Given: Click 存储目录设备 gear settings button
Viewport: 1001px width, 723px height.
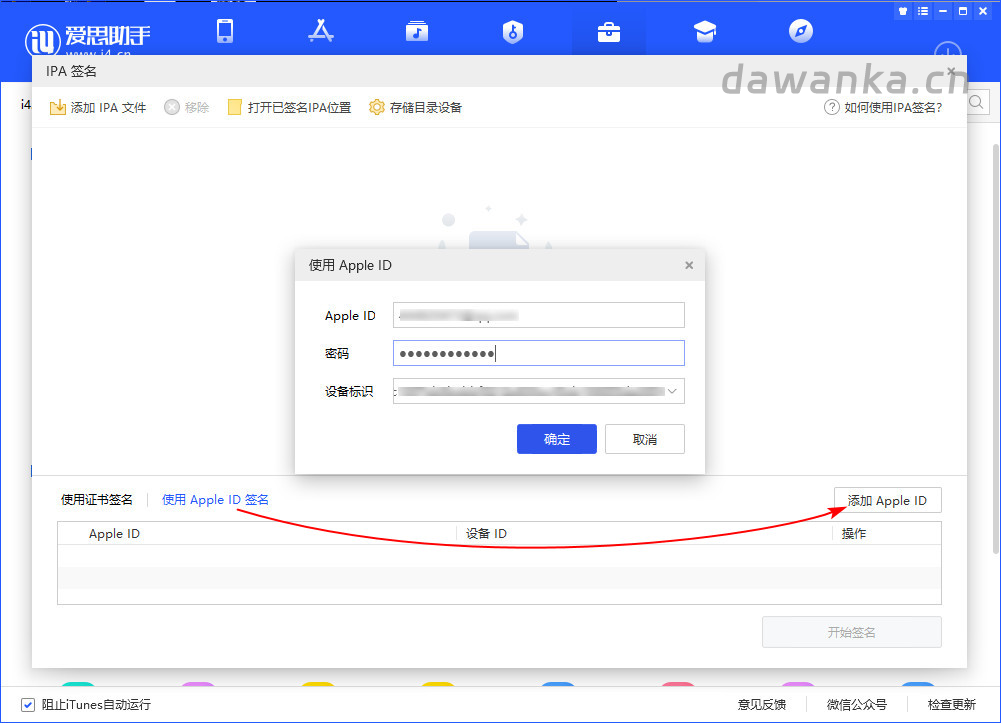Looking at the screenshot, I should click(x=415, y=107).
